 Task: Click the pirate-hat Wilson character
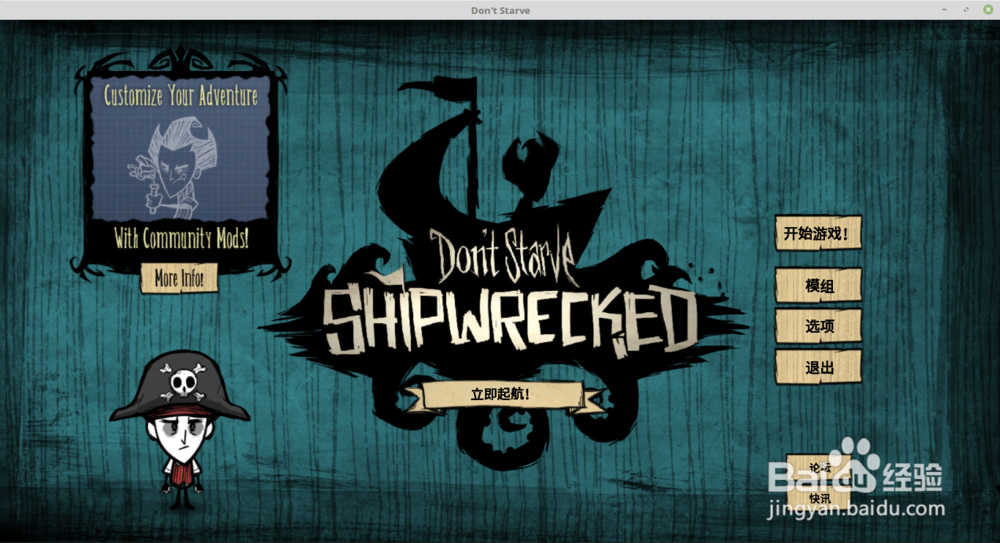point(180,431)
